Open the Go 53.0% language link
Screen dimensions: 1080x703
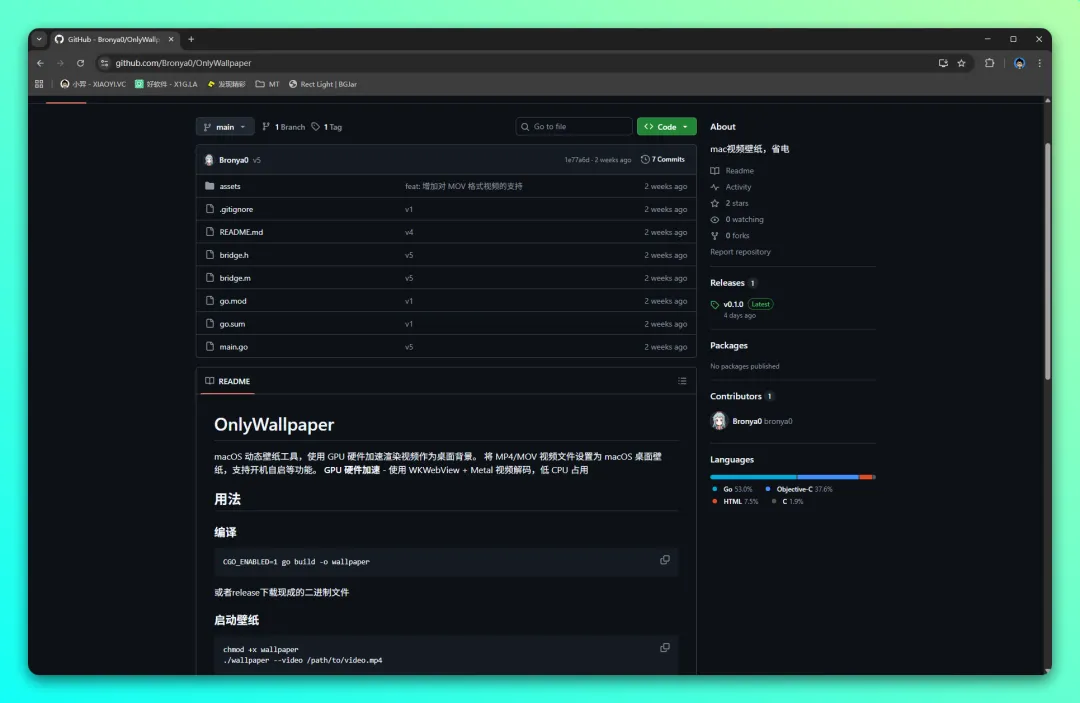point(732,490)
